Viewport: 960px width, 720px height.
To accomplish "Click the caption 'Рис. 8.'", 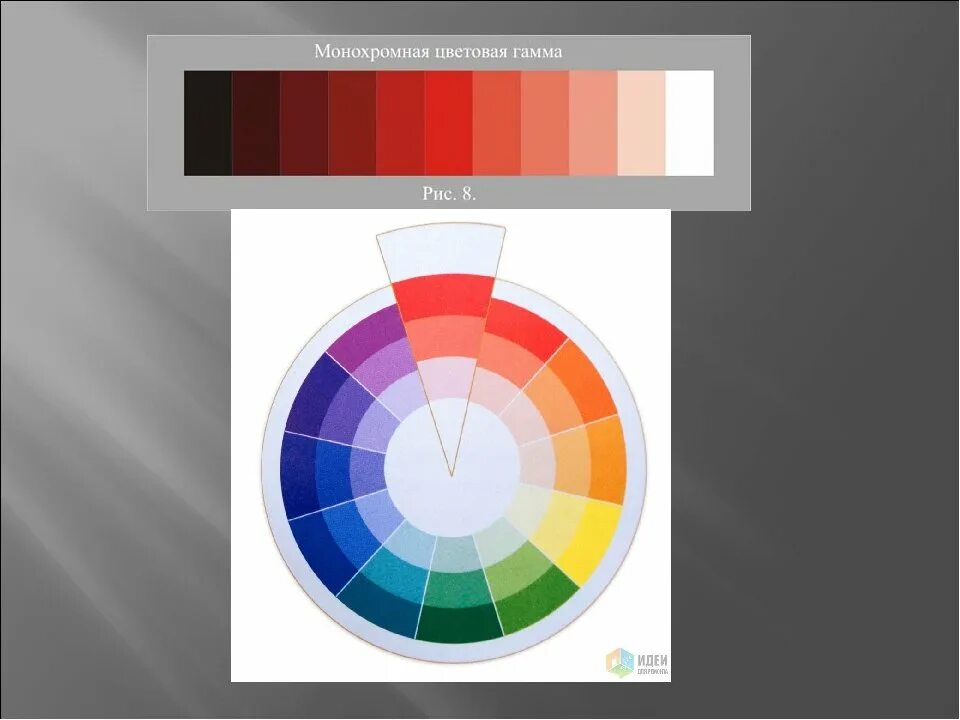I will [x=449, y=194].
